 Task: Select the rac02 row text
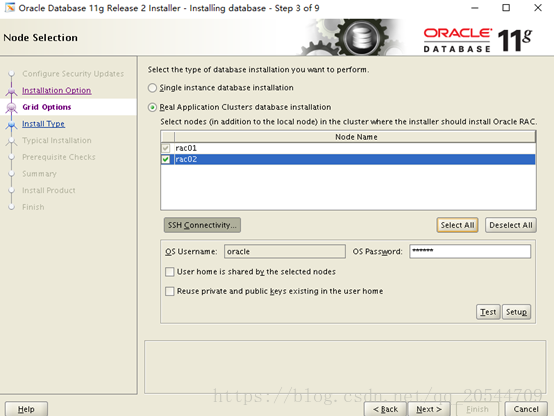tap(186, 159)
